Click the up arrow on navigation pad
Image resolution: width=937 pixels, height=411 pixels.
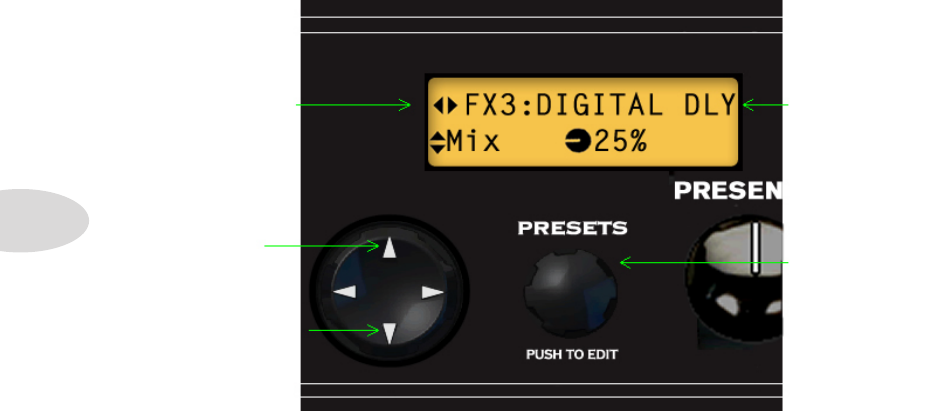(389, 247)
